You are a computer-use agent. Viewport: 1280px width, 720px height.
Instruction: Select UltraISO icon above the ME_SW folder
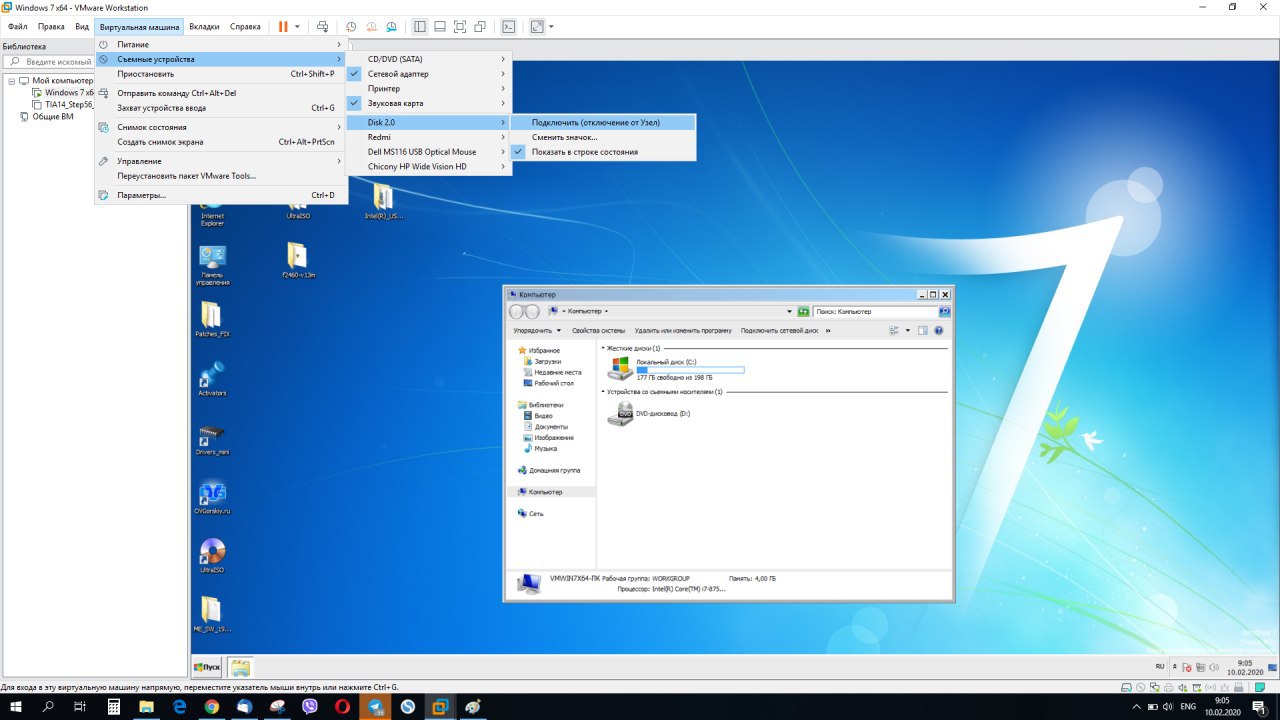pyautogui.click(x=212, y=557)
